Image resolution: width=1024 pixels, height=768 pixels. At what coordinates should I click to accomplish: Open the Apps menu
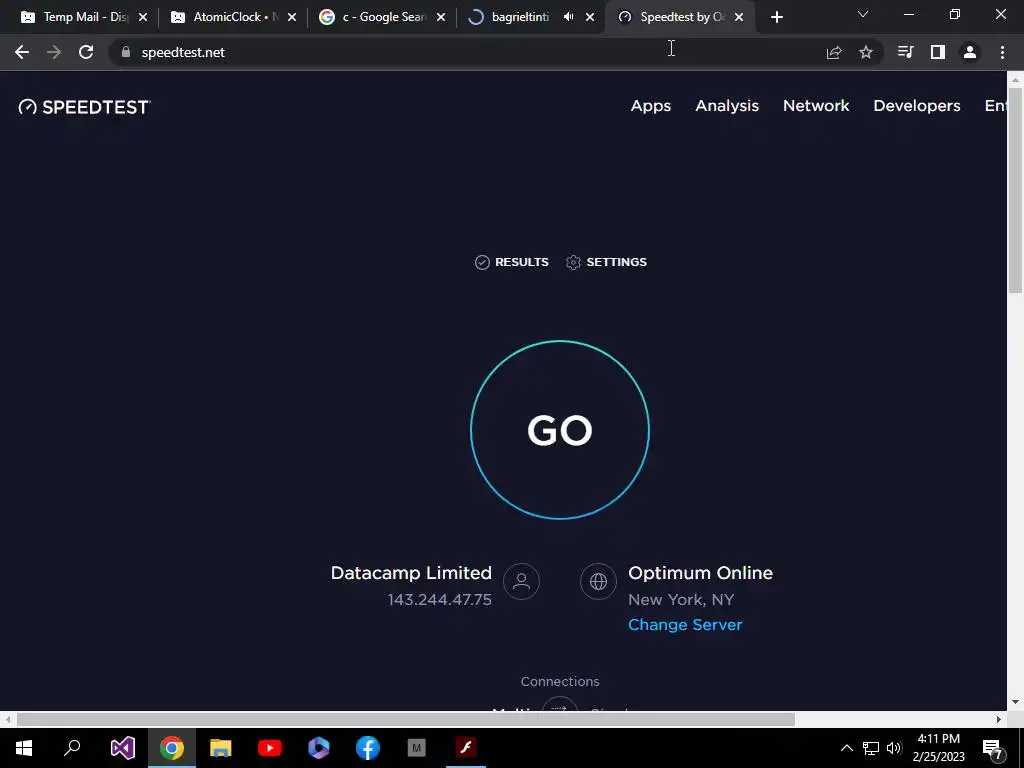[650, 106]
